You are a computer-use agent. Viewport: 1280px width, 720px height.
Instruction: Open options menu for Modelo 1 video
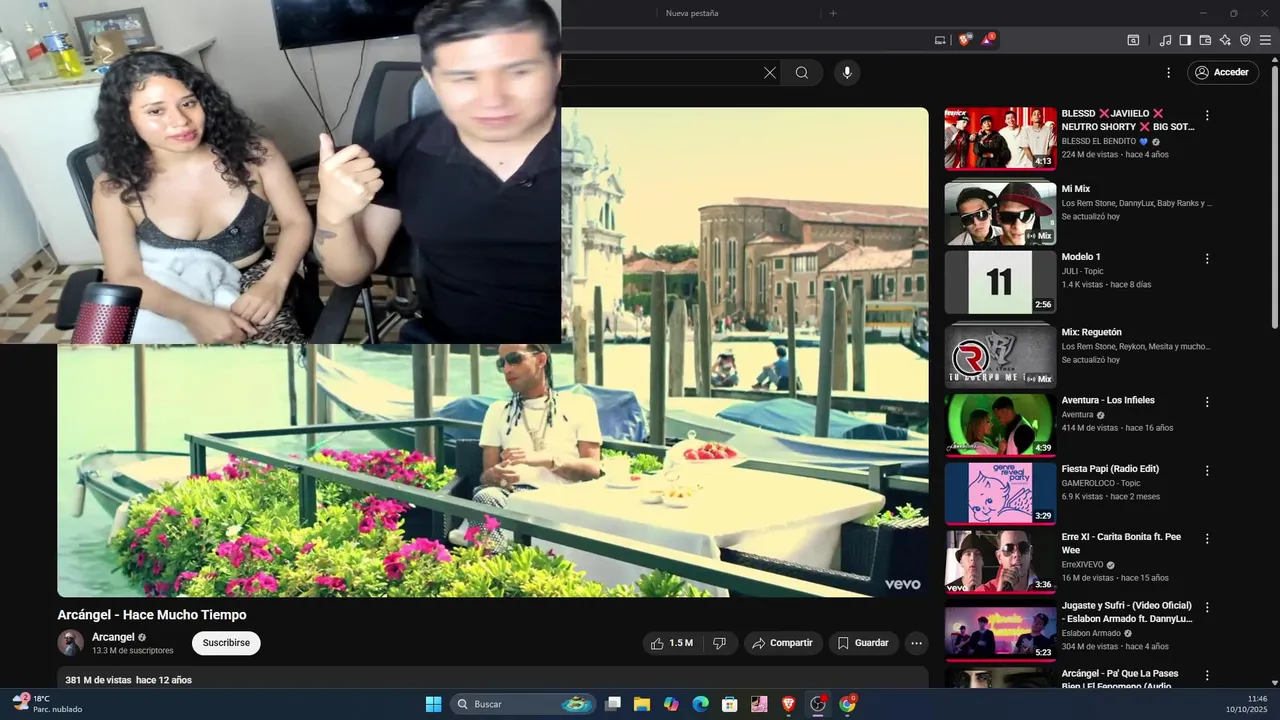(x=1207, y=258)
